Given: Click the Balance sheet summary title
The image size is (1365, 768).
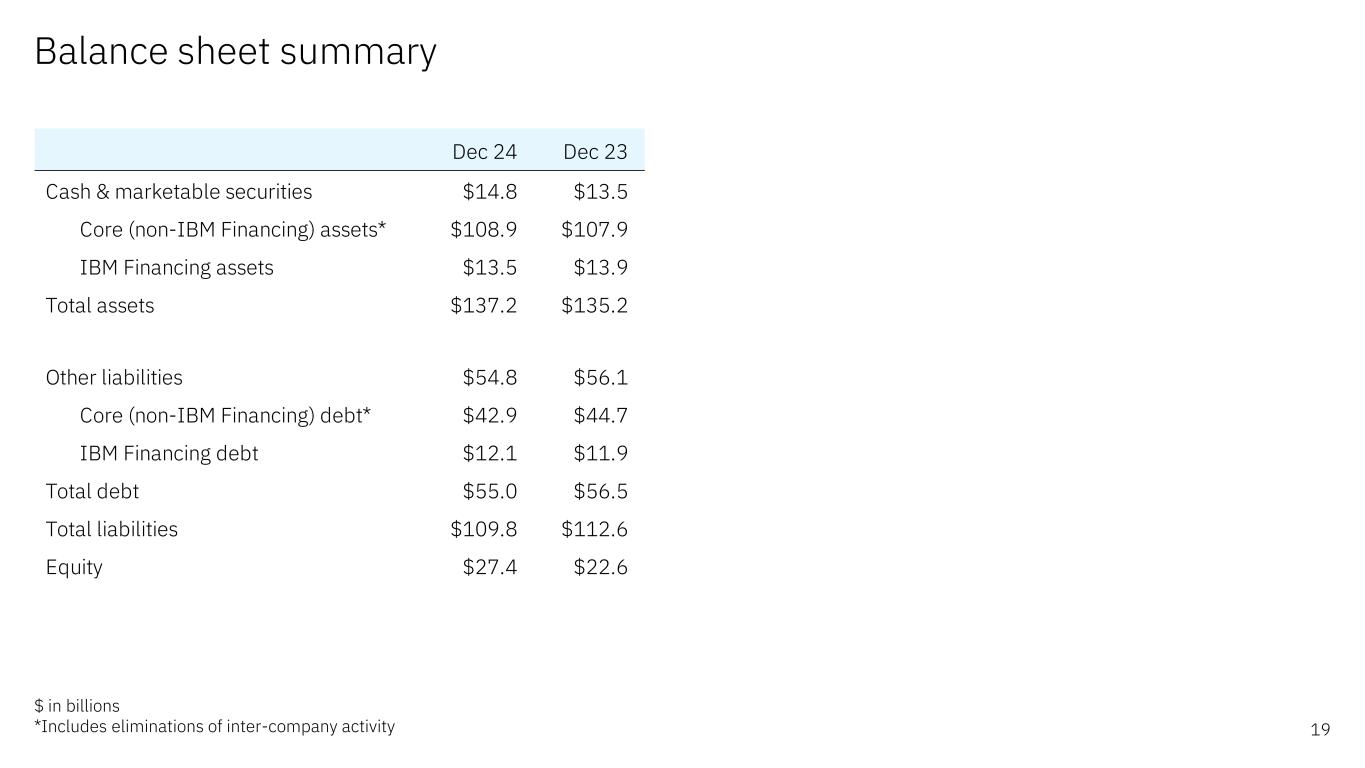Looking at the screenshot, I should click(x=235, y=52).
